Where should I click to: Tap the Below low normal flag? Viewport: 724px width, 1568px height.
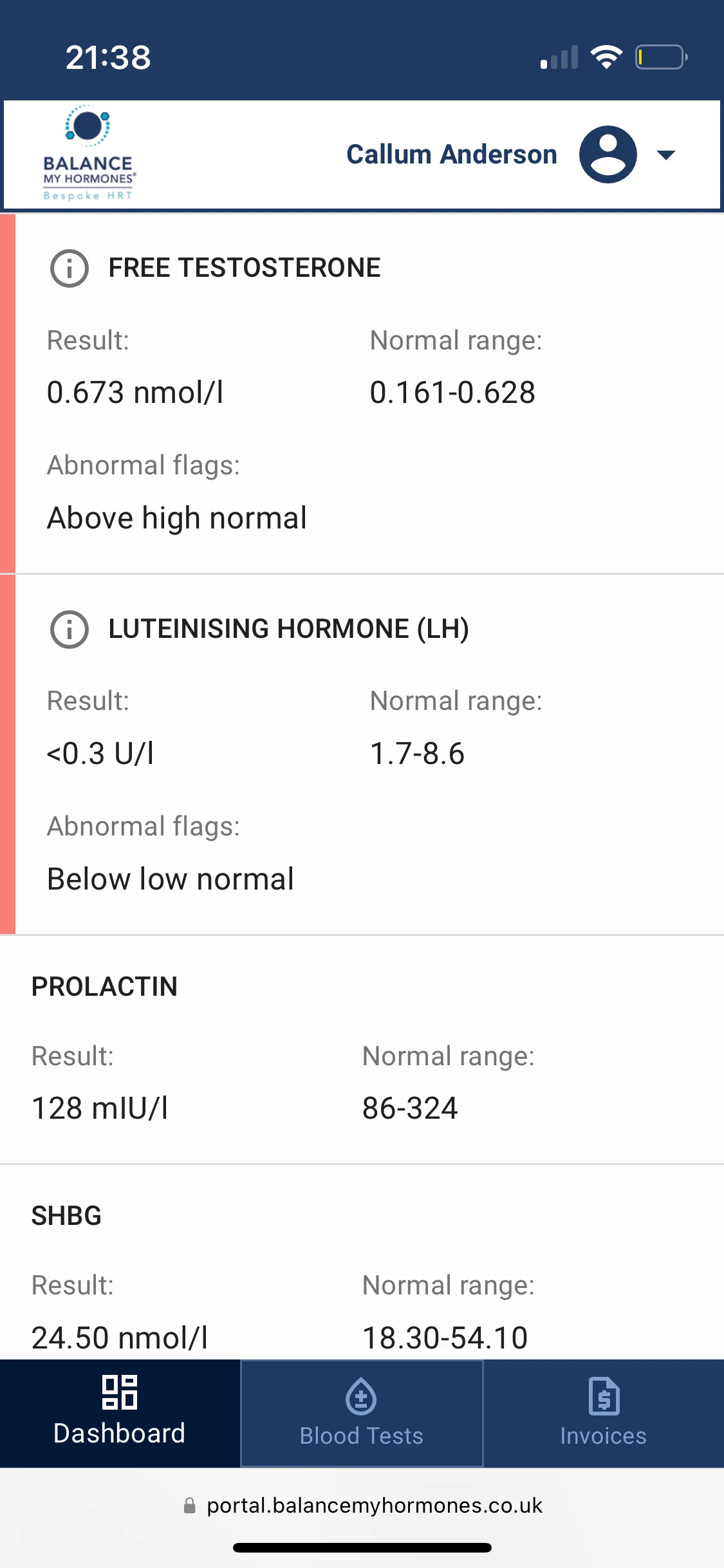click(x=171, y=879)
